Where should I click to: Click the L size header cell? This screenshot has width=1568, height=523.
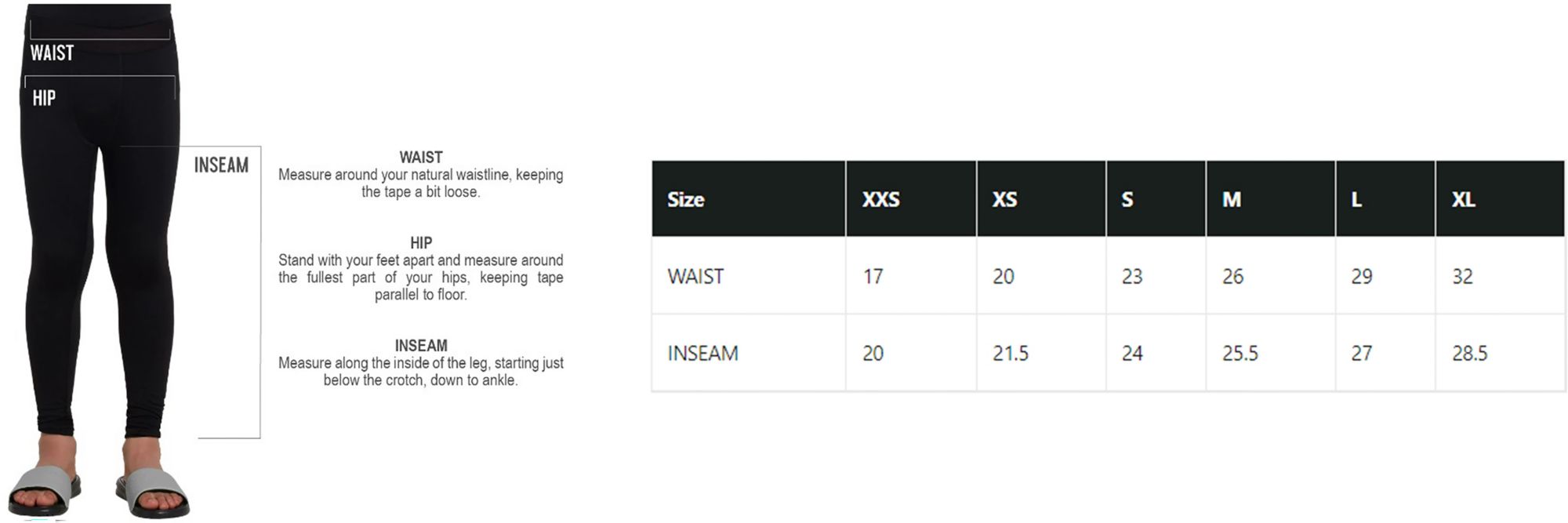point(1356,199)
